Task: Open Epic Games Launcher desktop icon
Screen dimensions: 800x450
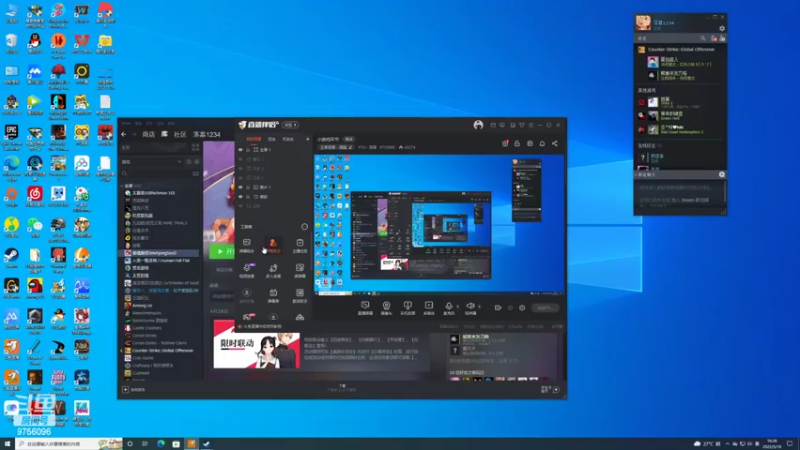Action: tap(11, 135)
